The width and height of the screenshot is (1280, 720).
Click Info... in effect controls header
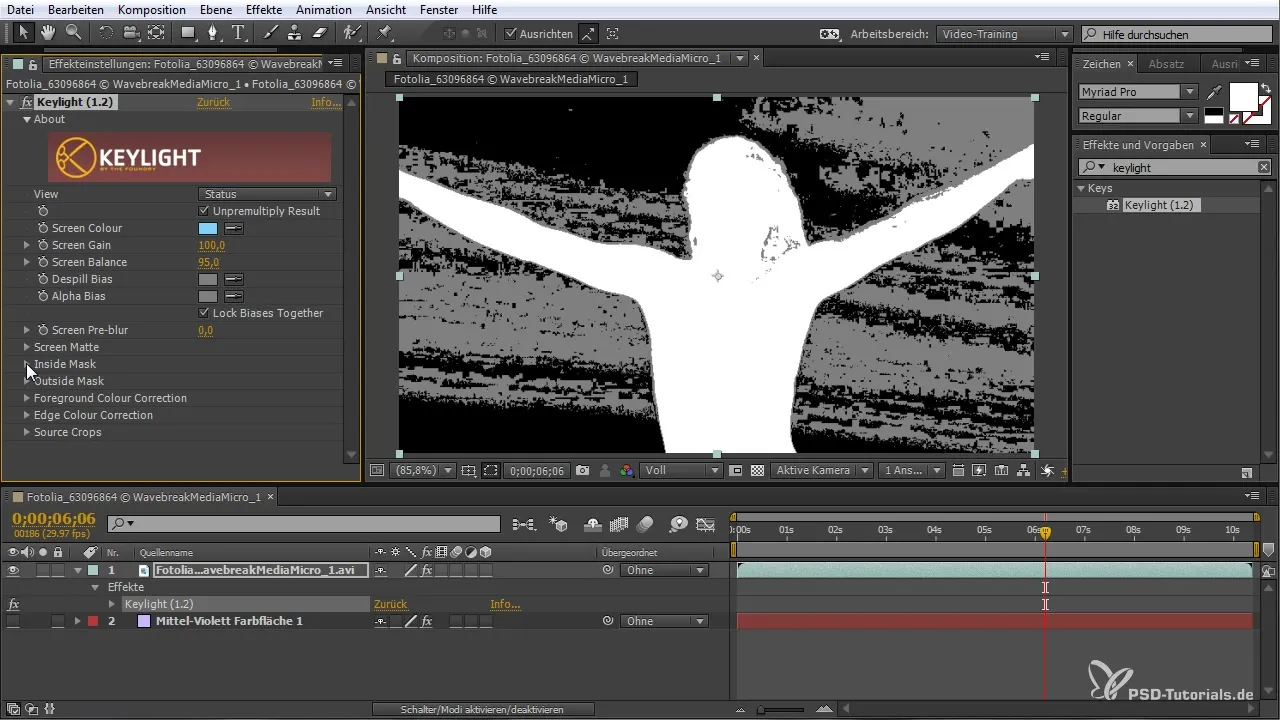click(x=325, y=102)
